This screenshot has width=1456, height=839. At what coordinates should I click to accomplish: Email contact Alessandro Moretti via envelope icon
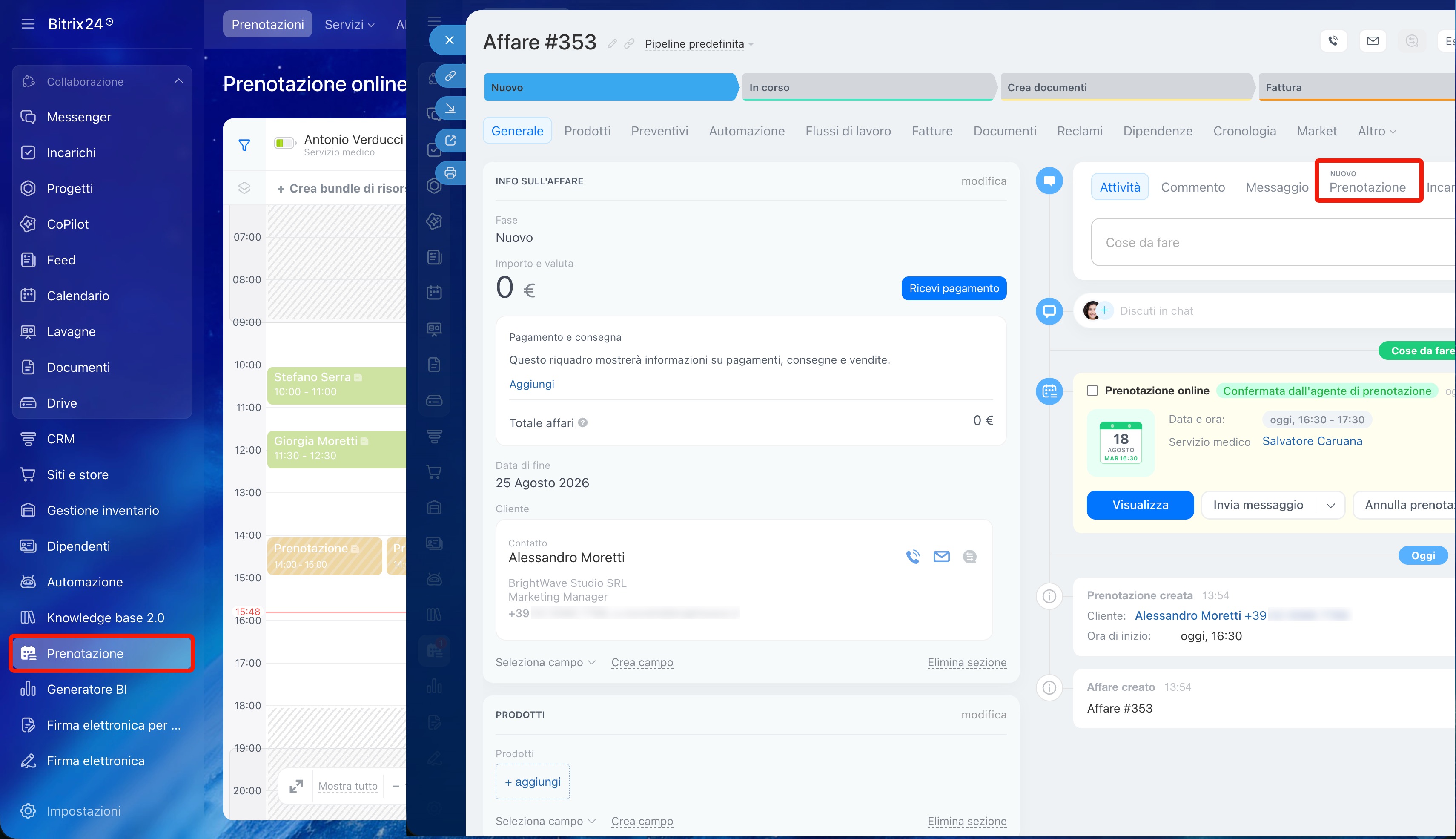(942, 557)
